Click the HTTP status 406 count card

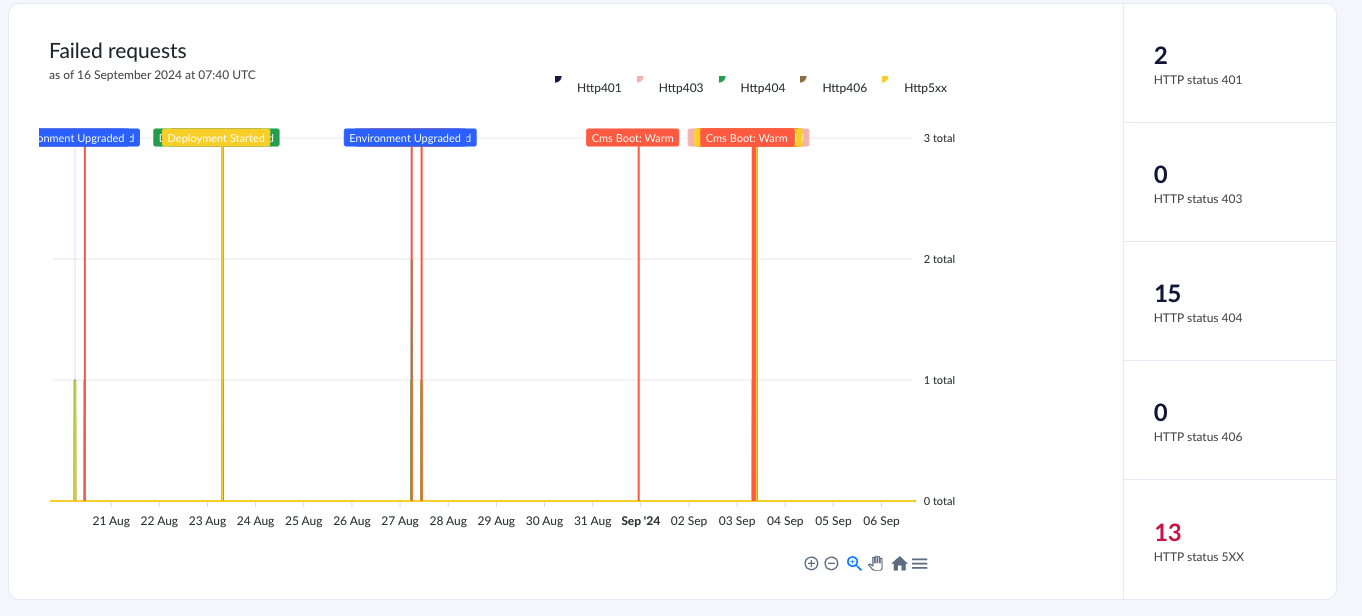coord(1229,421)
